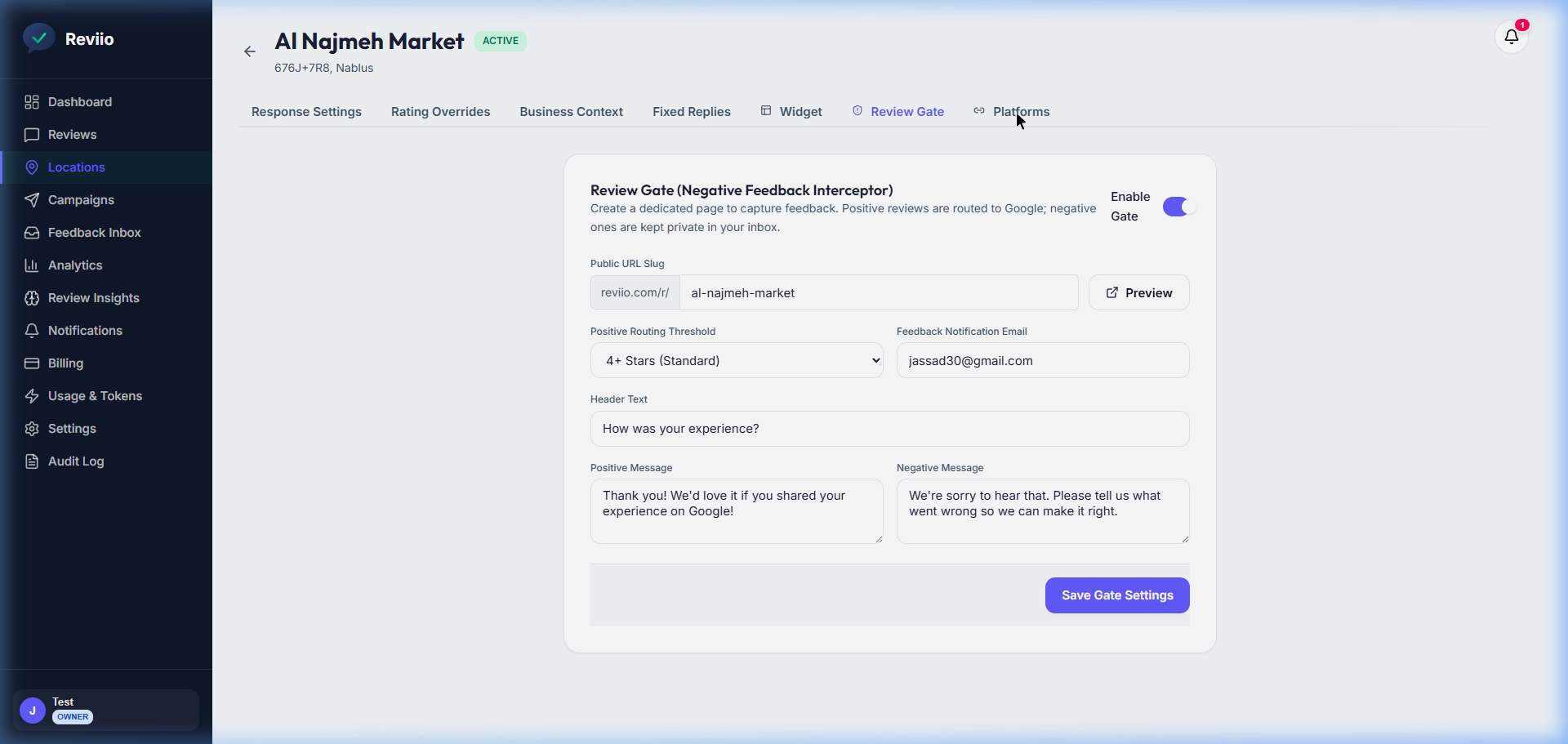Select the Review Gate tab label
Viewport: 1568px width, 744px height.
coord(907,112)
